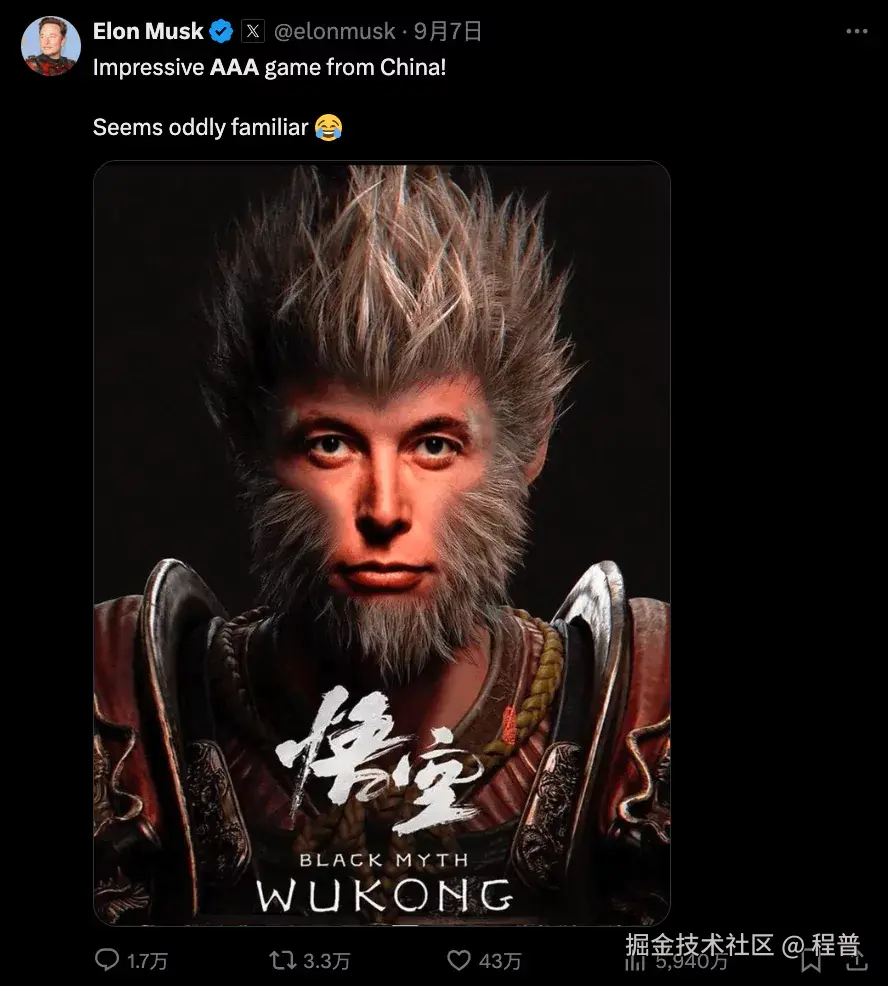Click the reply speech bubble icon
Image resolution: width=888 pixels, height=986 pixels.
[x=107, y=960]
